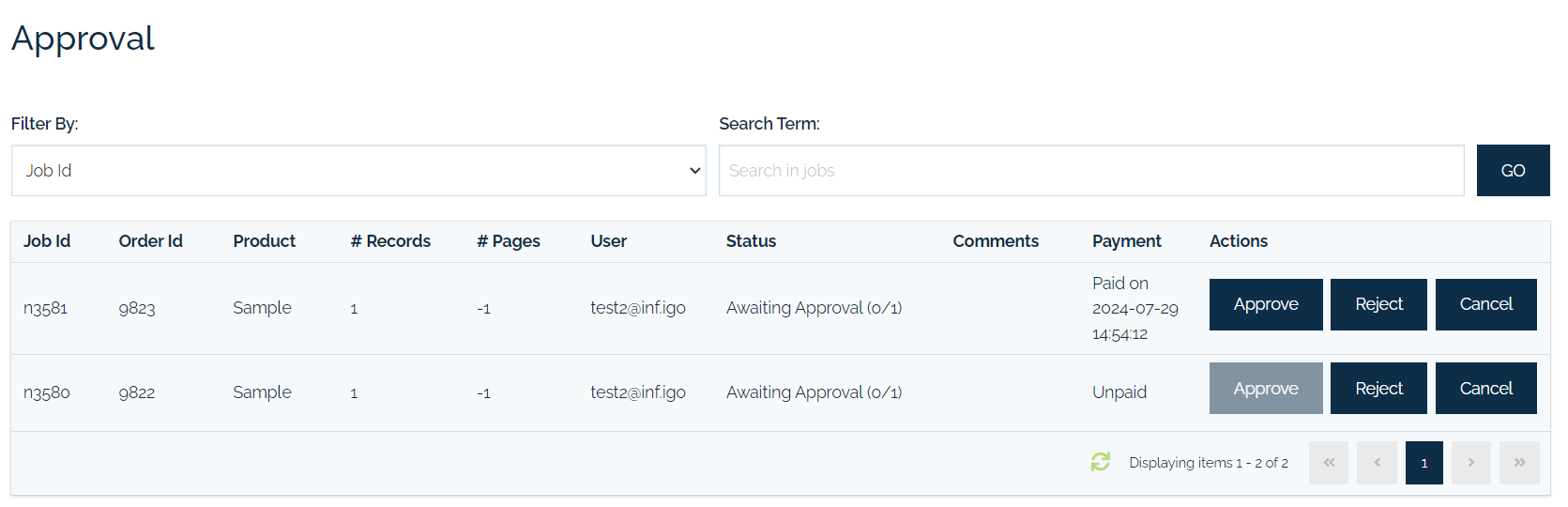Click the Payment column header
The height and width of the screenshot is (507, 1568).
(x=1126, y=241)
